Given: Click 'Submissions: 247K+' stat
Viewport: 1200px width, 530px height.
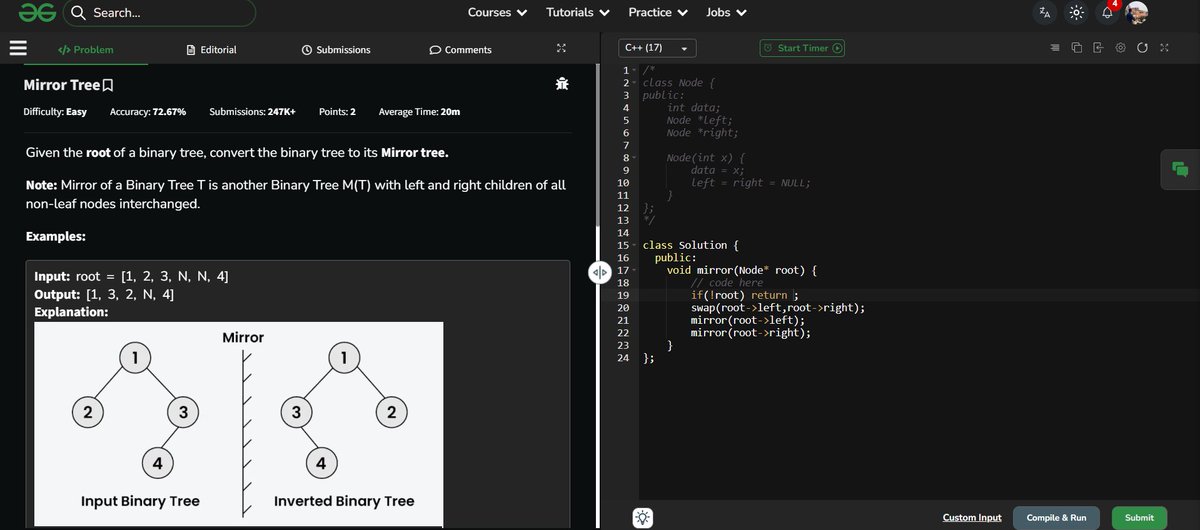Looking at the screenshot, I should coord(253,112).
